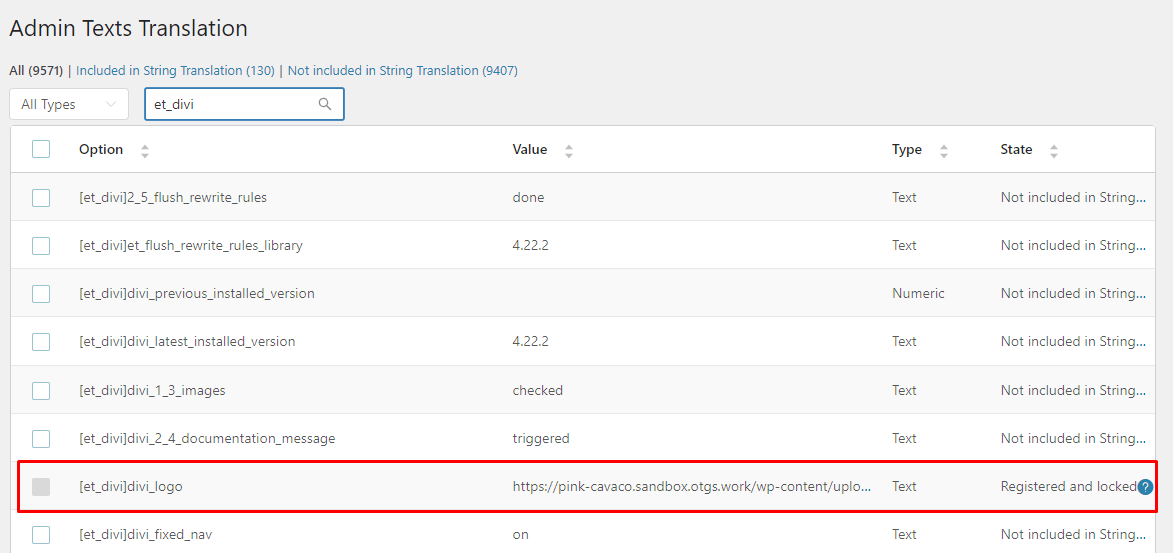Show All (9571) strings filter

pos(37,70)
